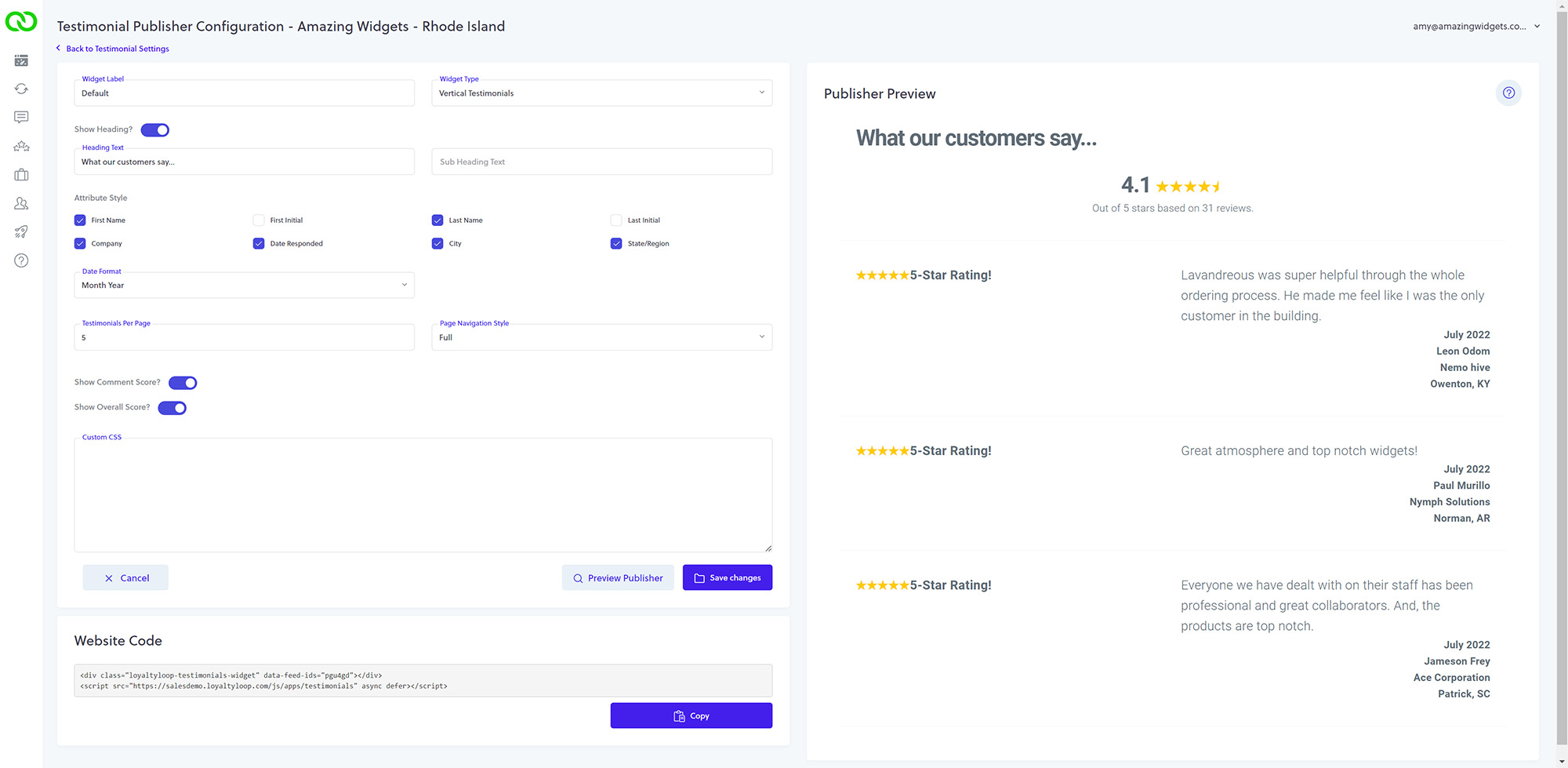1568x768 pixels.
Task: Open the three stars reviews sidebar icon
Action: click(21, 146)
